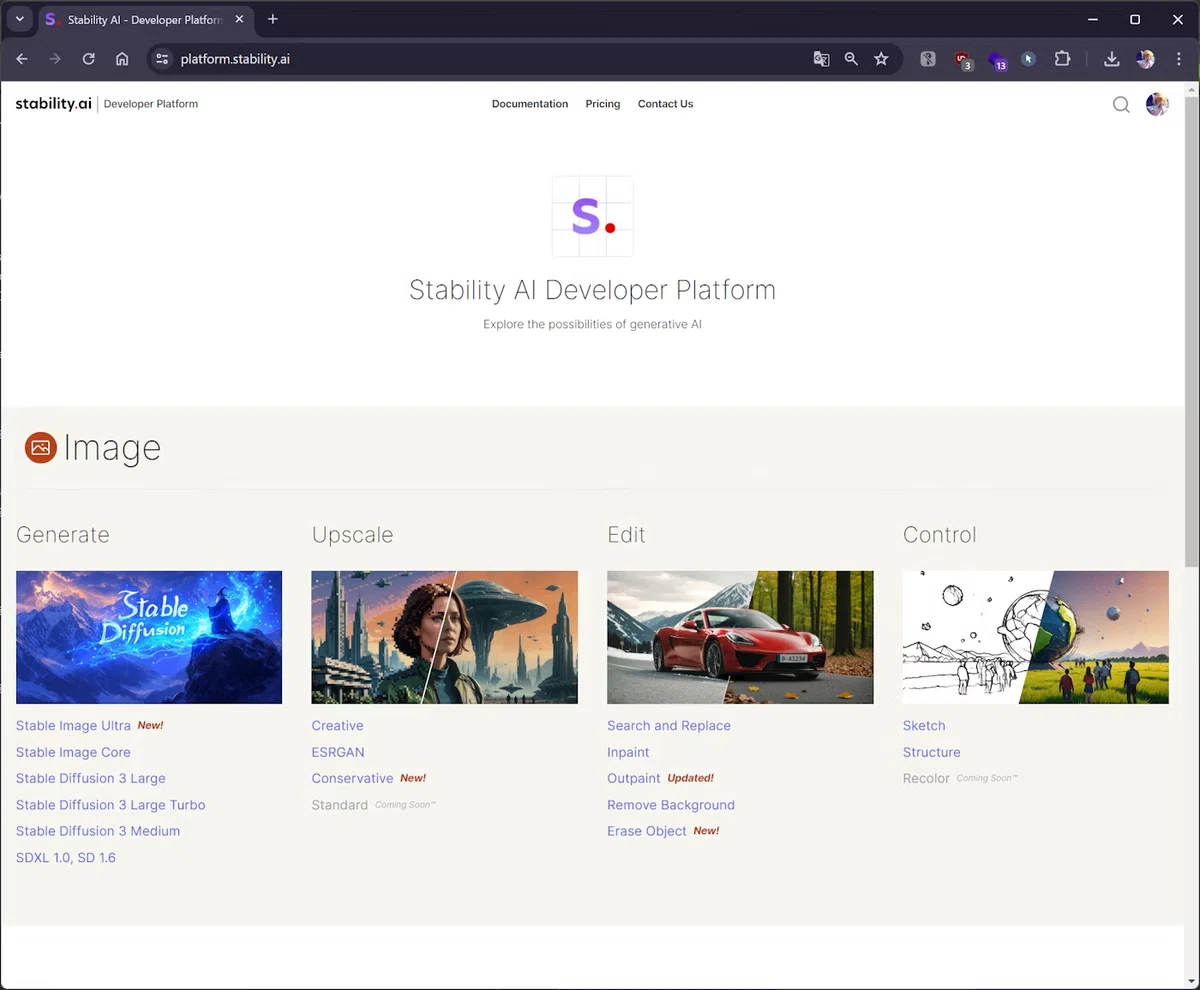Open Stable Diffusion 3 Large Turbo link

(110, 805)
